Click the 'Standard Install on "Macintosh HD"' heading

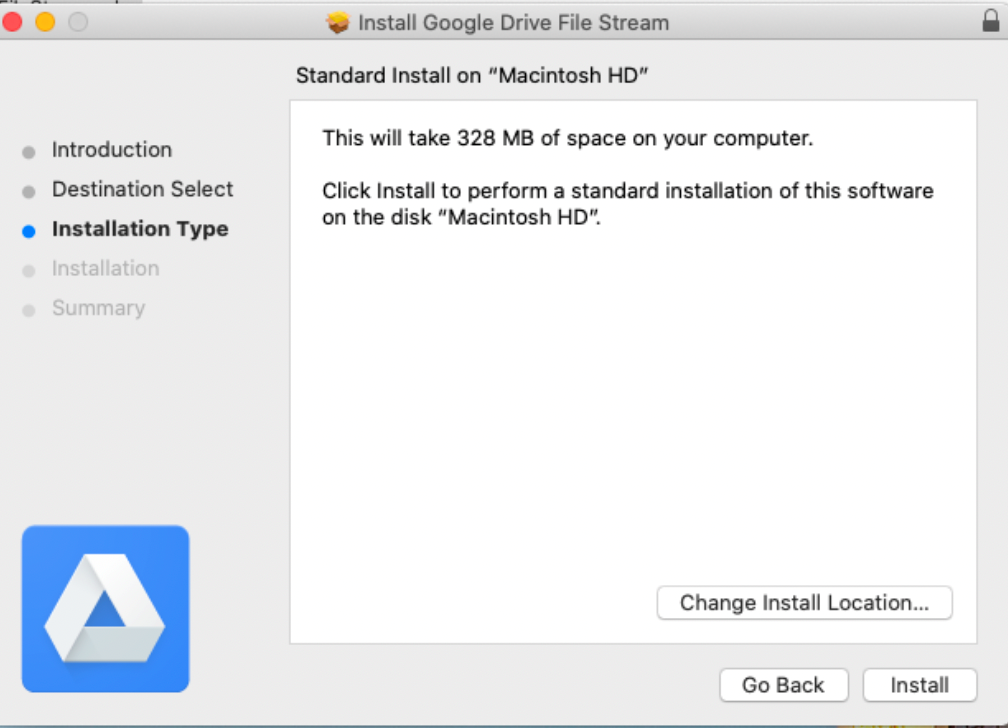pyautogui.click(x=472, y=75)
